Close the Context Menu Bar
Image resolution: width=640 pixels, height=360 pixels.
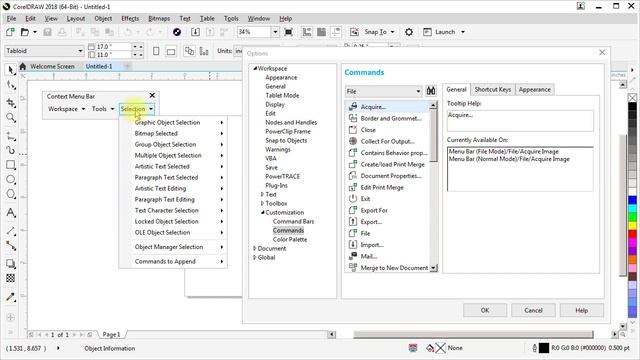tap(152, 95)
